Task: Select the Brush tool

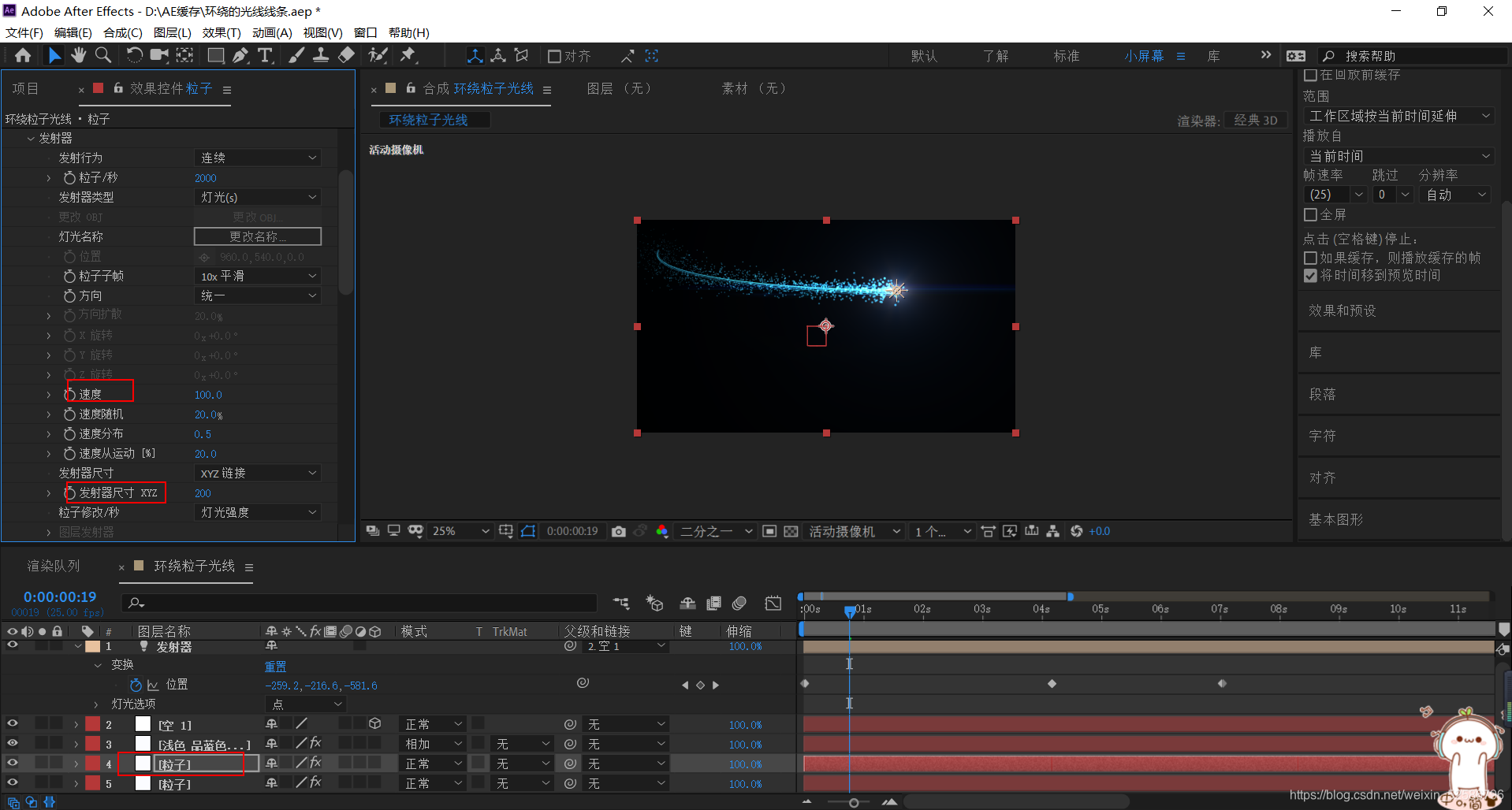Action: (x=296, y=55)
